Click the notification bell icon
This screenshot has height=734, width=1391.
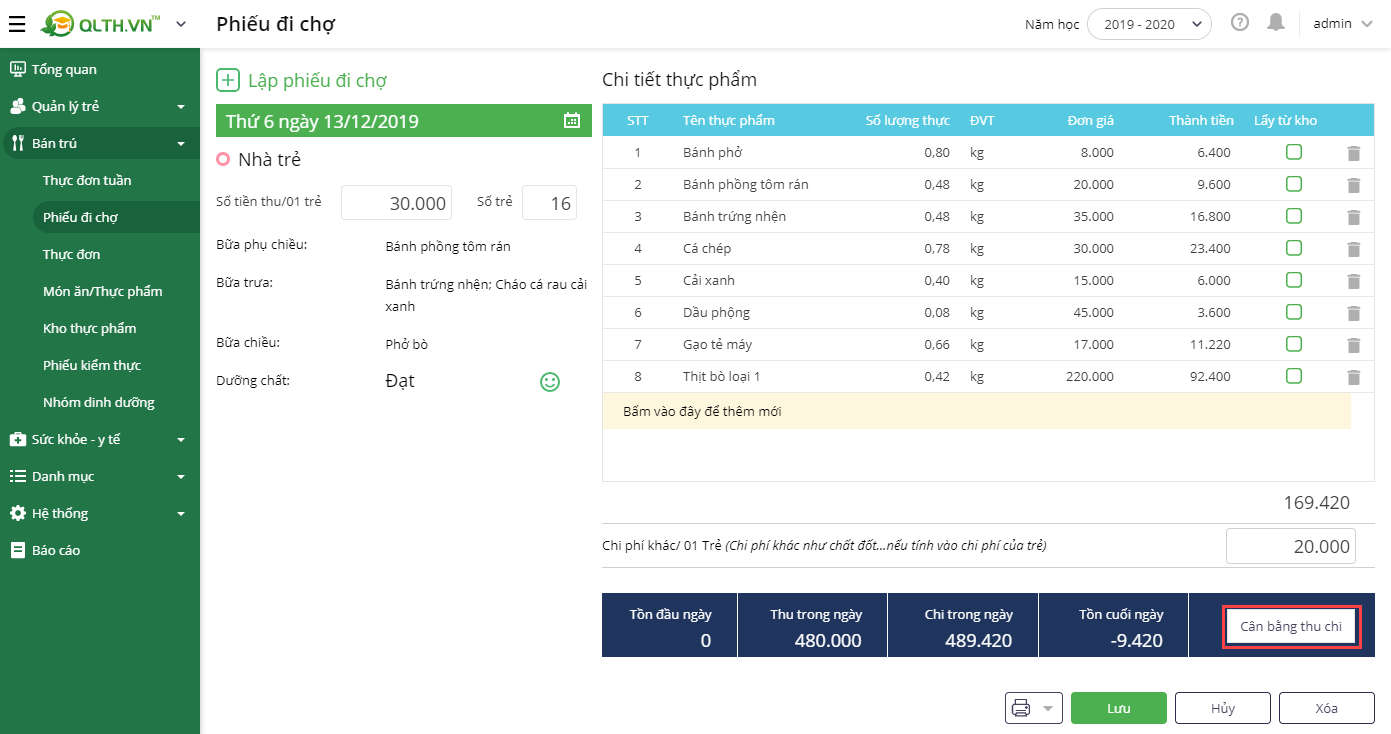point(1275,22)
